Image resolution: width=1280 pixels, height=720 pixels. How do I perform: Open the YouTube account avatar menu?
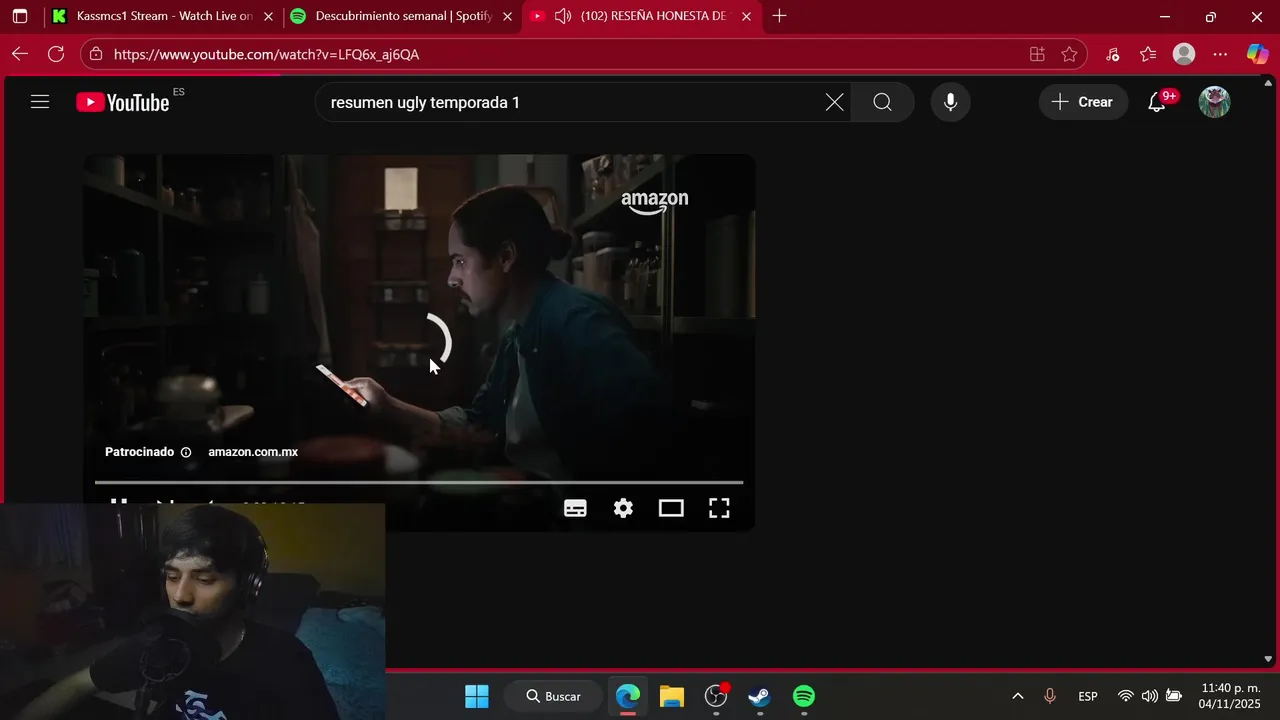1214,102
